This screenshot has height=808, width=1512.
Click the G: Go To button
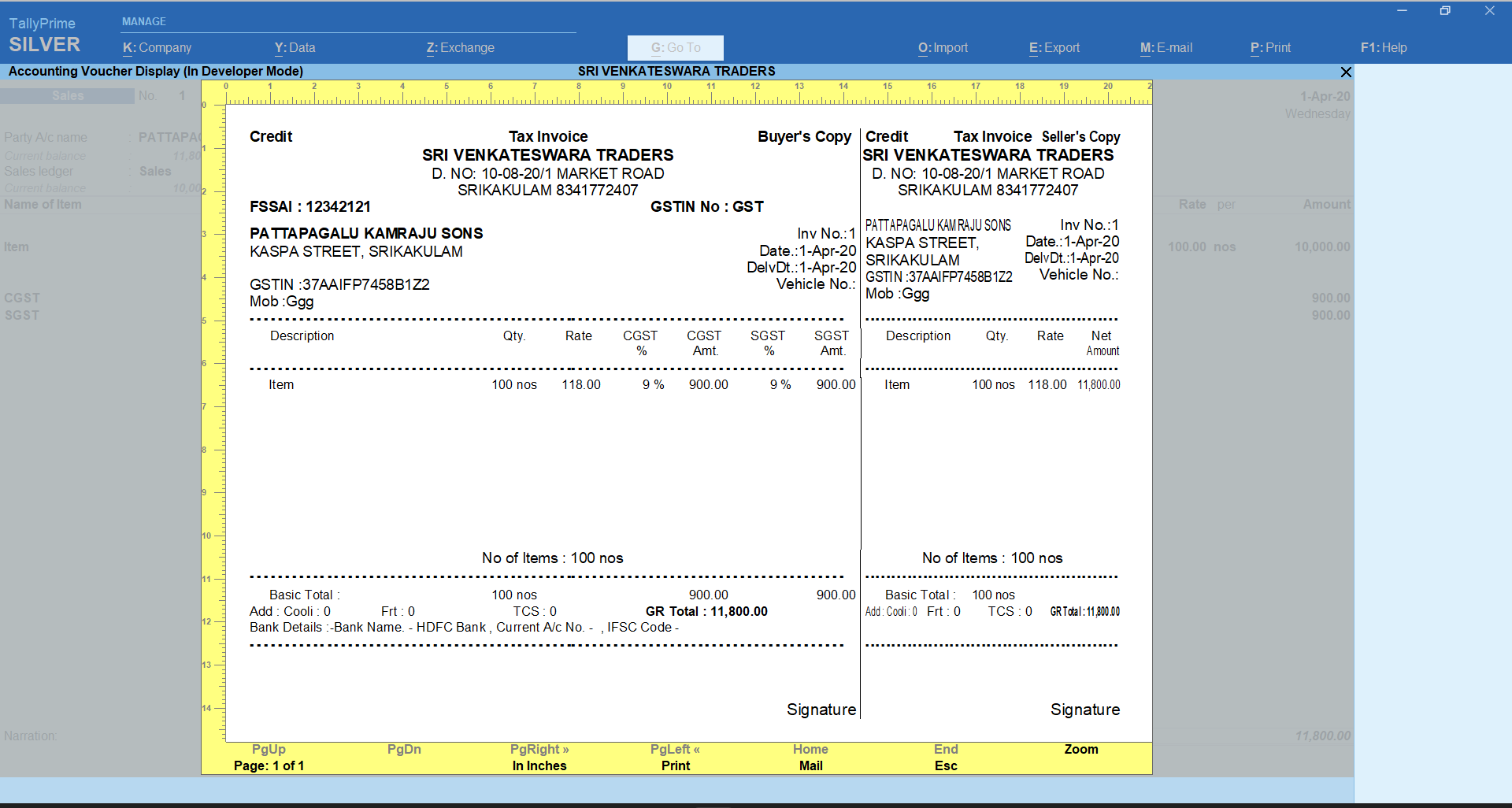pos(676,48)
